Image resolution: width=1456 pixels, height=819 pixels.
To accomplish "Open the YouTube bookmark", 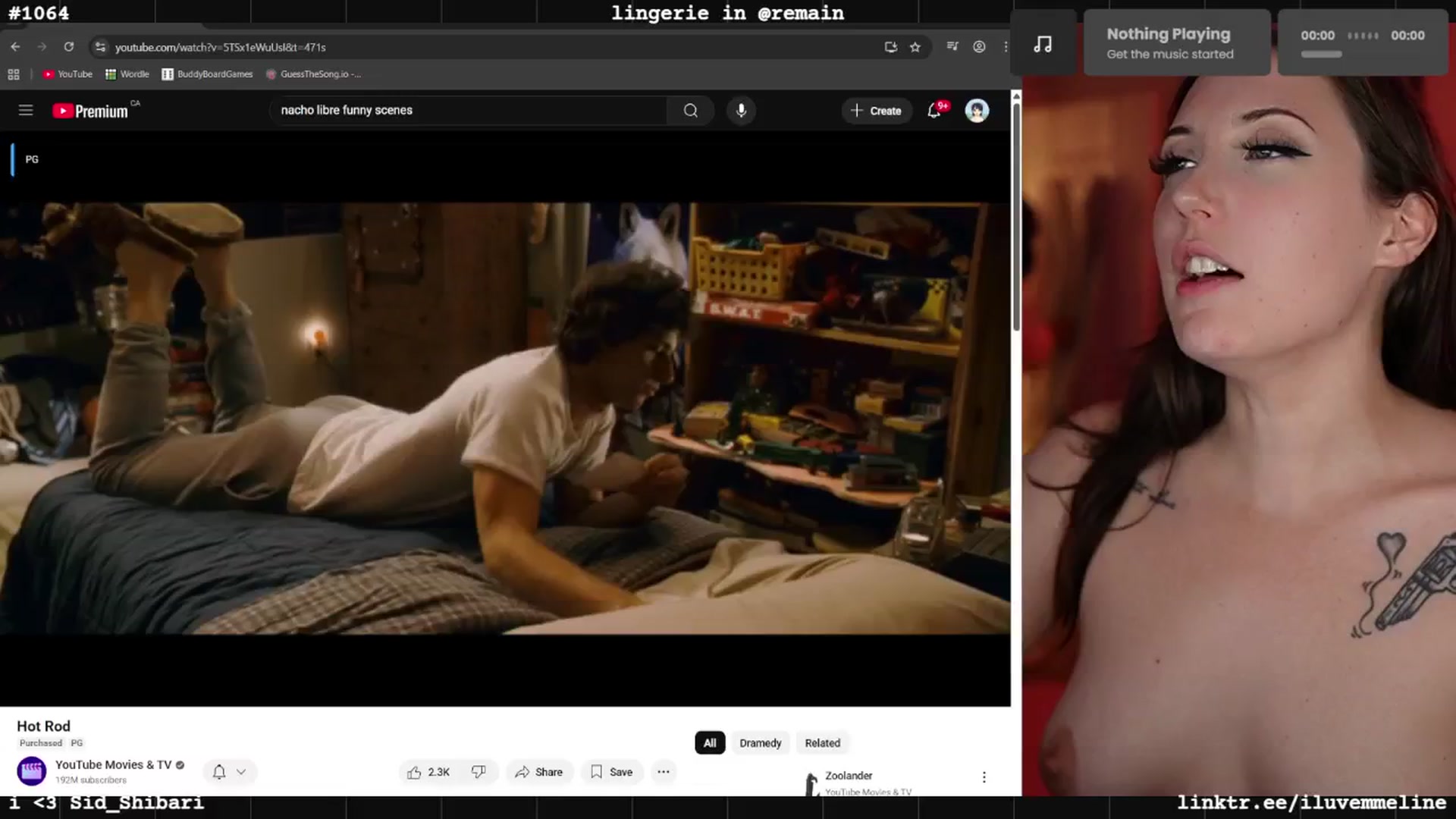I will tap(67, 74).
